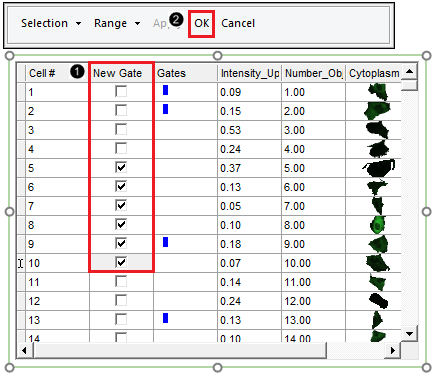
Task: Click blue gate marker for cell 1
Action: [x=165, y=90]
